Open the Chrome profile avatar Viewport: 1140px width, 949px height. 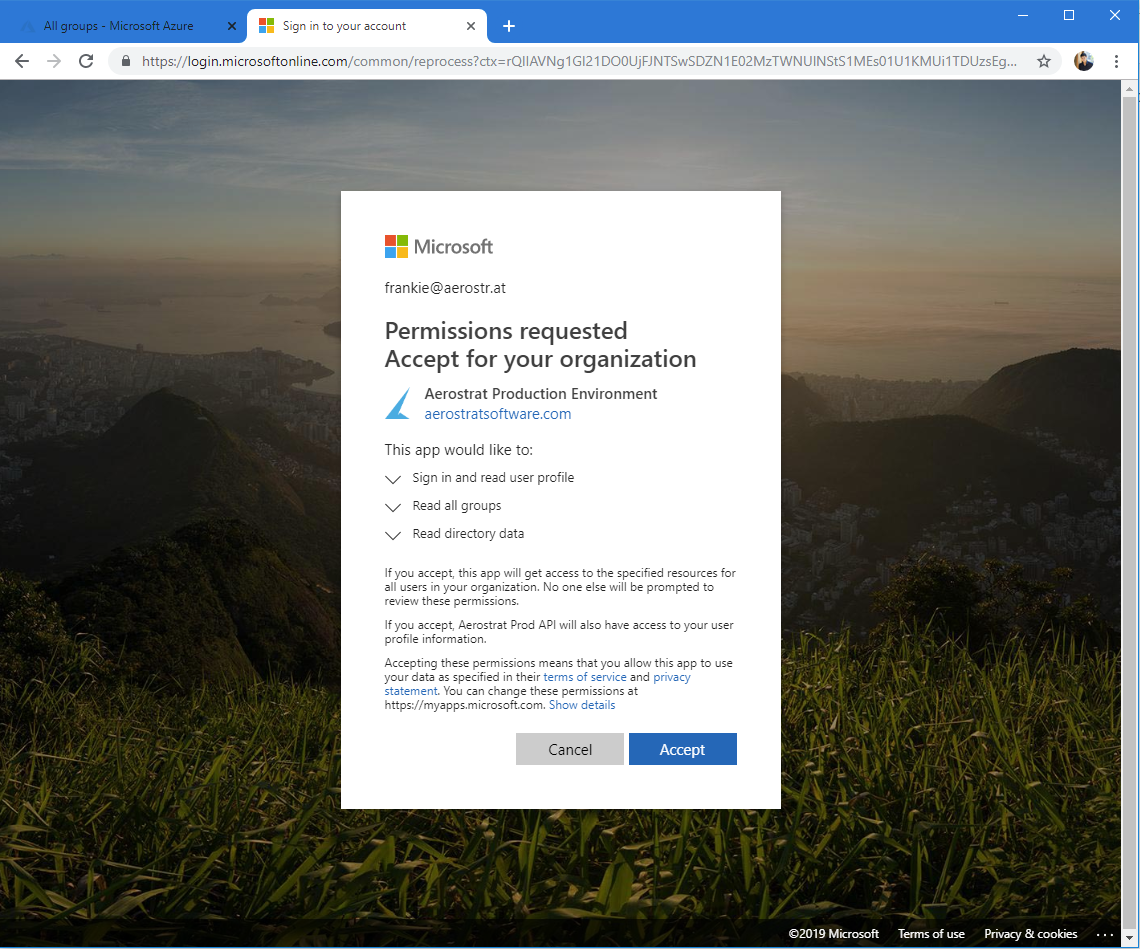click(1083, 61)
